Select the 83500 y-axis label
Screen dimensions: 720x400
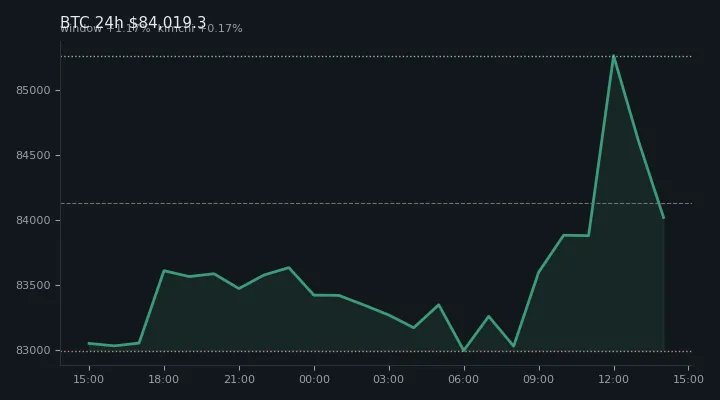coord(33,286)
